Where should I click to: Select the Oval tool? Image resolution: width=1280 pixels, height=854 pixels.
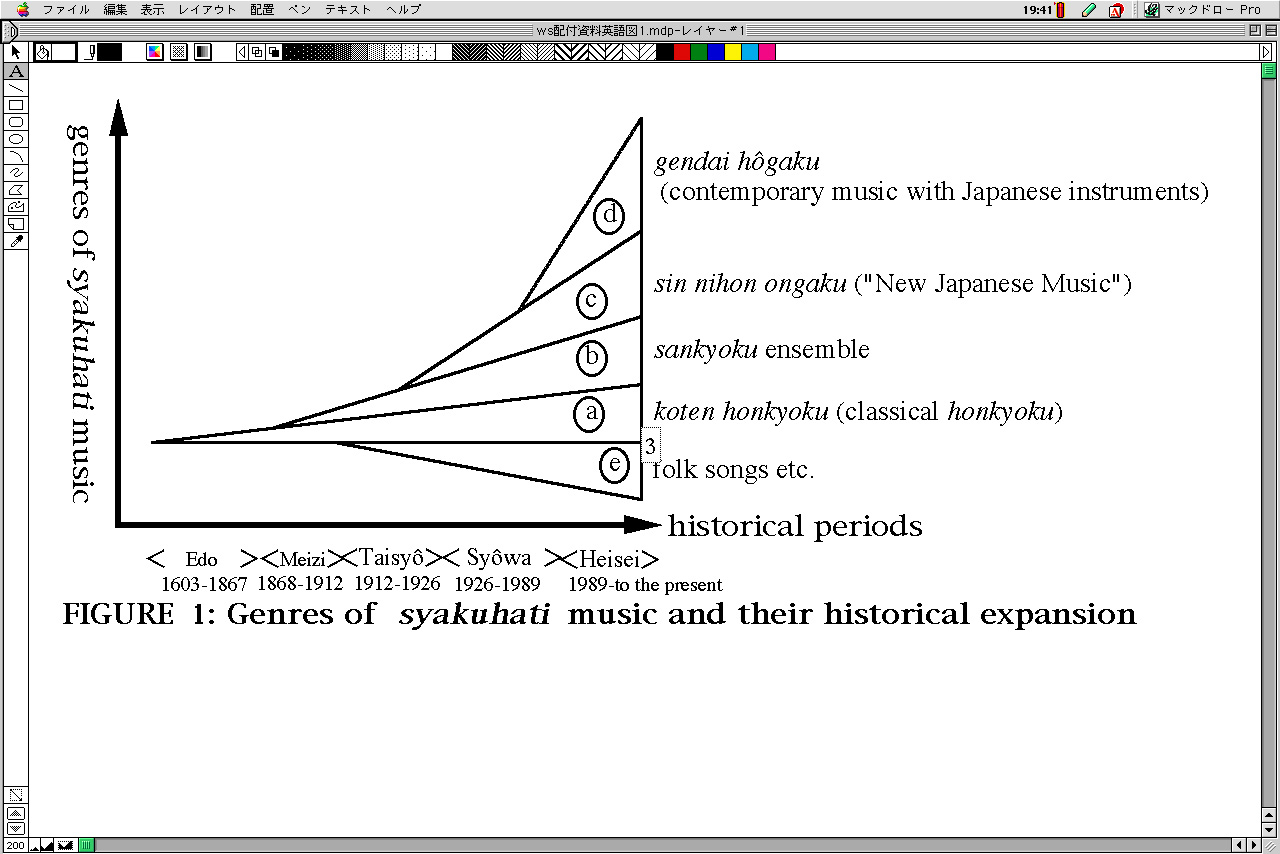(x=15, y=139)
